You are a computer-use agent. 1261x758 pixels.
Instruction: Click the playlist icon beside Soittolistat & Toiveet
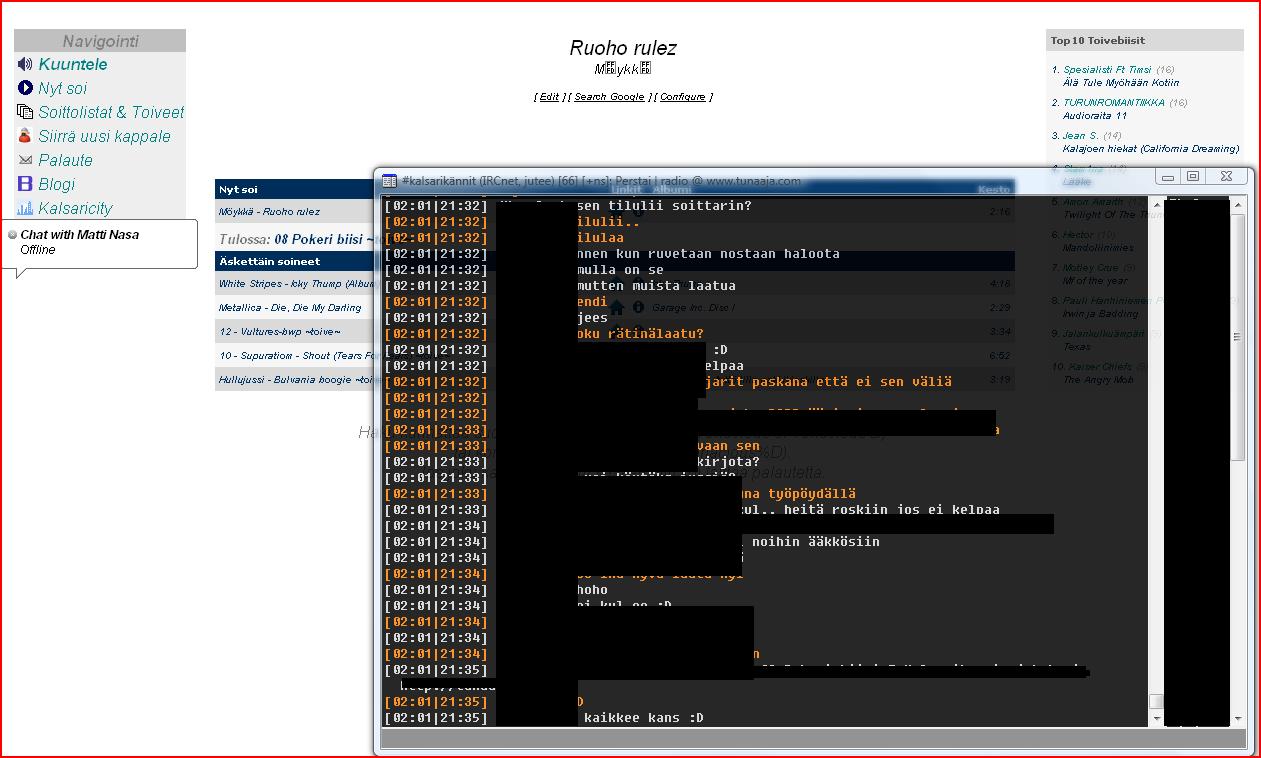click(25, 112)
